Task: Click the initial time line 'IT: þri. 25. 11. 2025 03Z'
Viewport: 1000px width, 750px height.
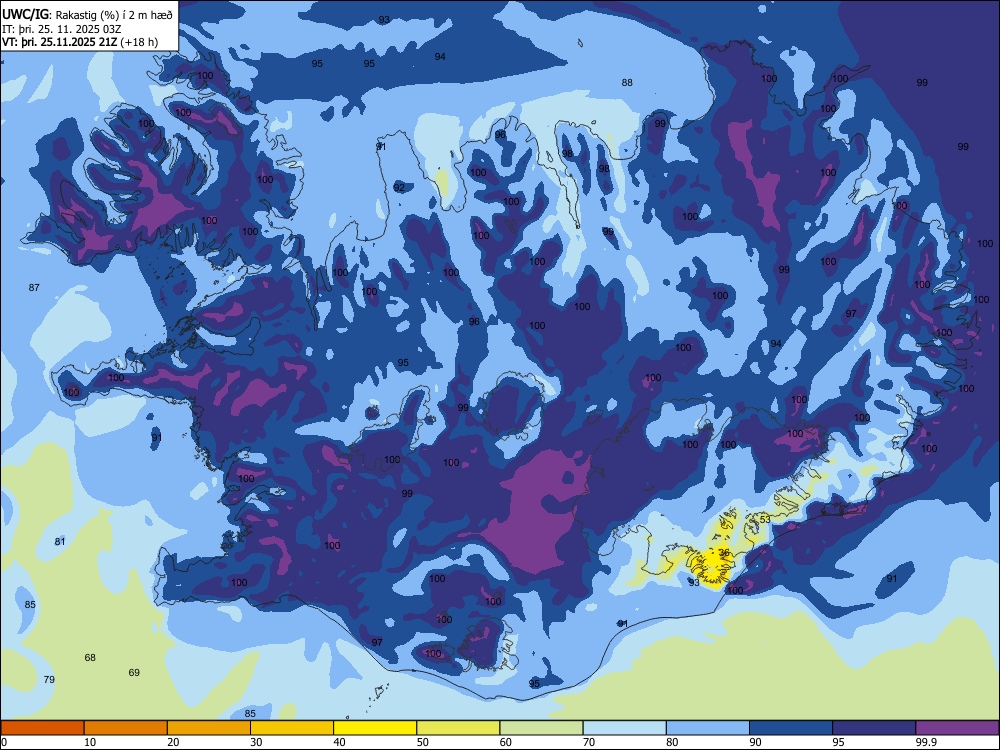Action: click(x=62, y=29)
